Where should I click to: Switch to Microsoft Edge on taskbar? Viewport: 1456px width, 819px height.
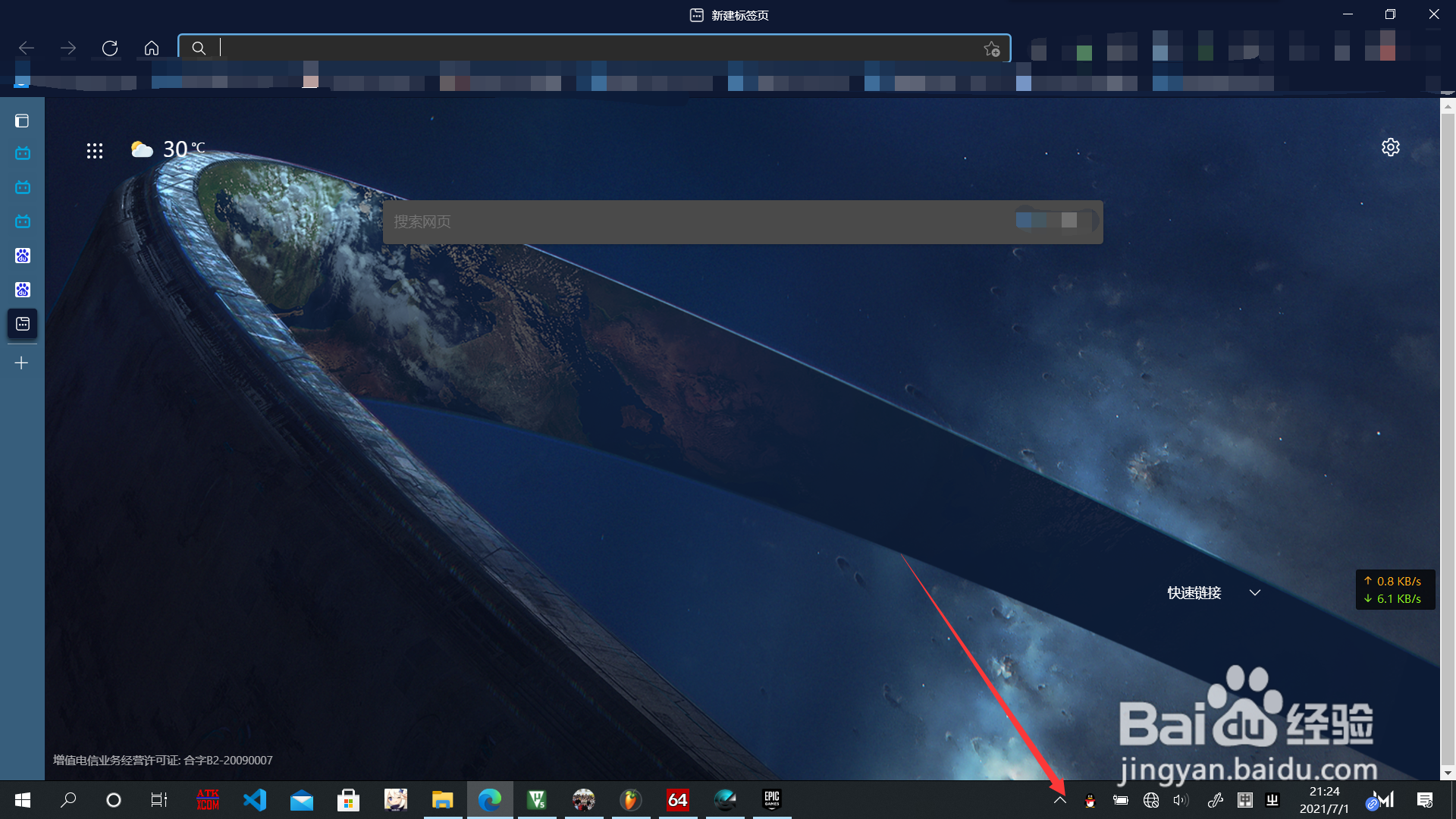click(490, 800)
